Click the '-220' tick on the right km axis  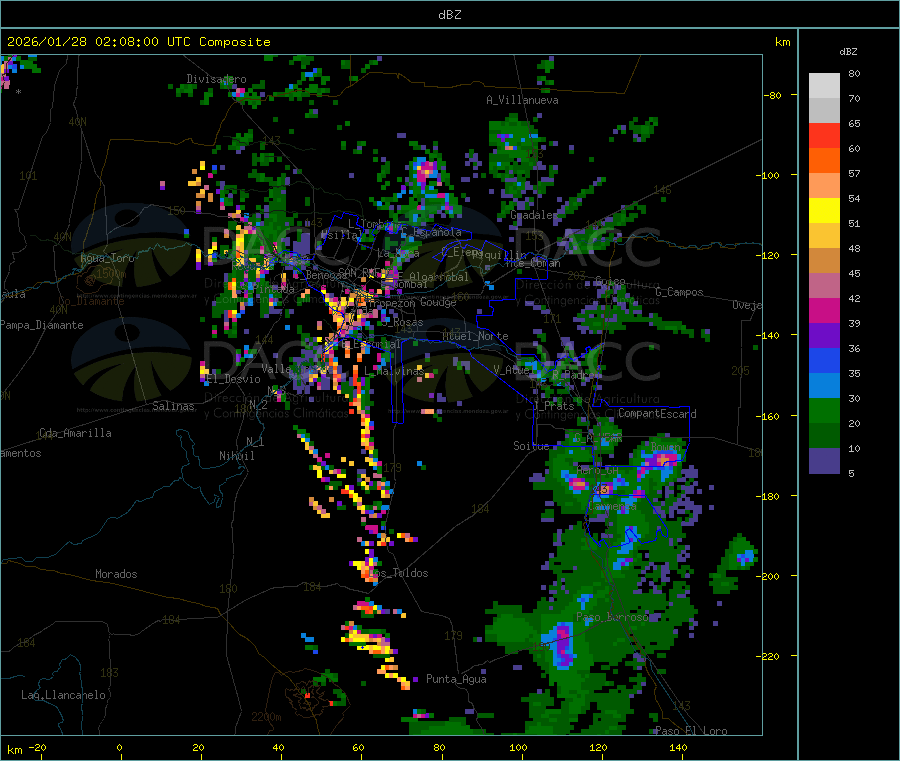coord(770,656)
